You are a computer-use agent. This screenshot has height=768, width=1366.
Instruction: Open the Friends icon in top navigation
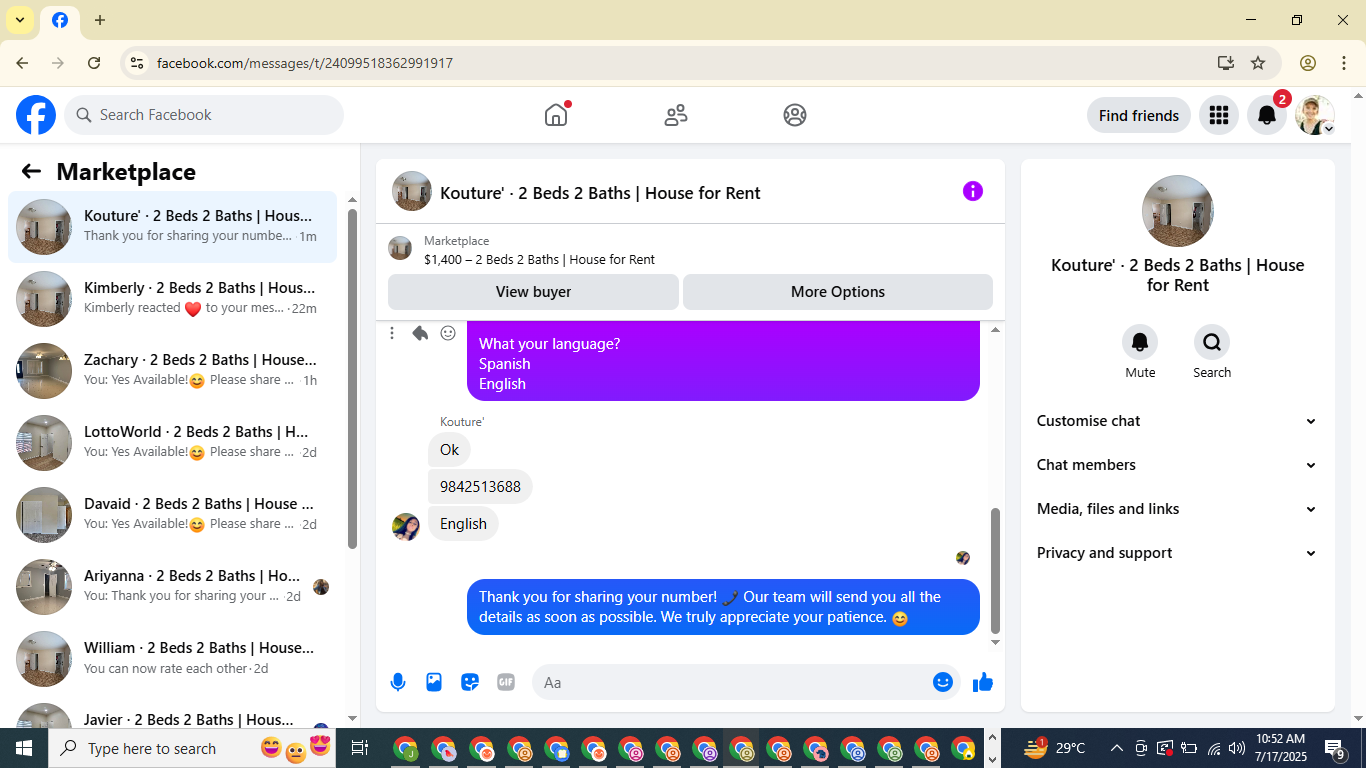pos(676,115)
